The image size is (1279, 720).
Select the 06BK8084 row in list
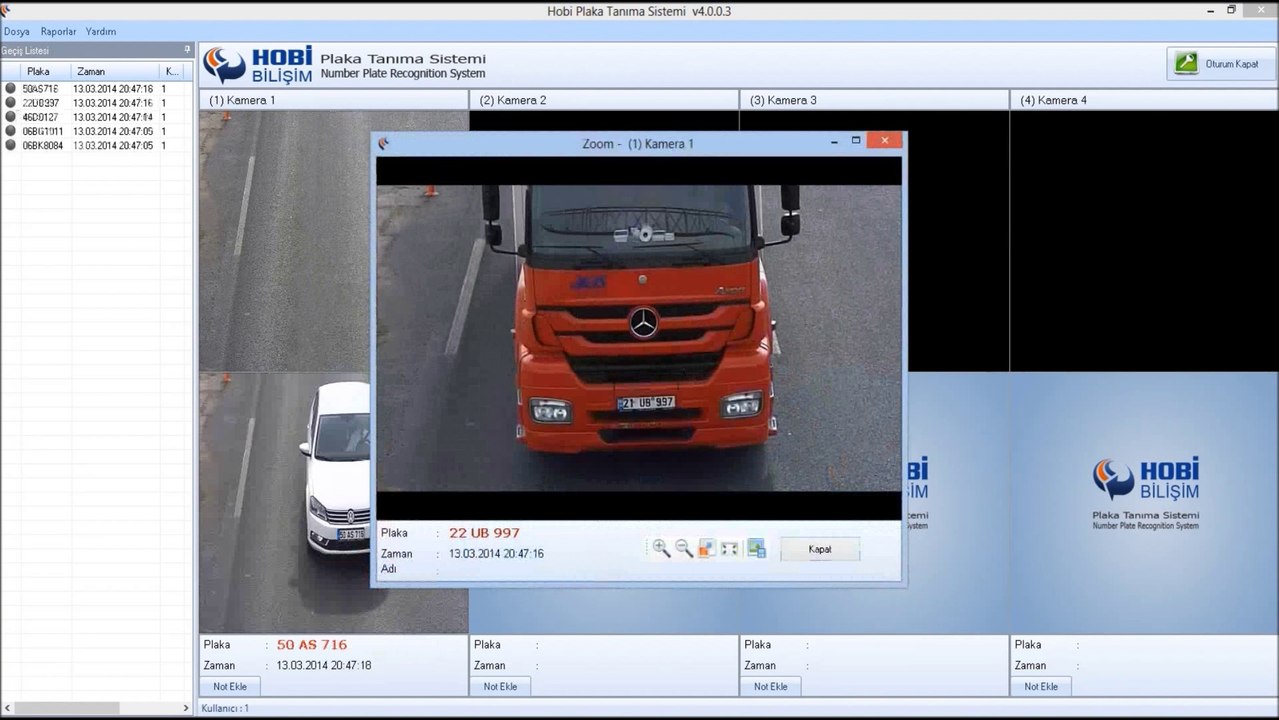click(x=95, y=145)
